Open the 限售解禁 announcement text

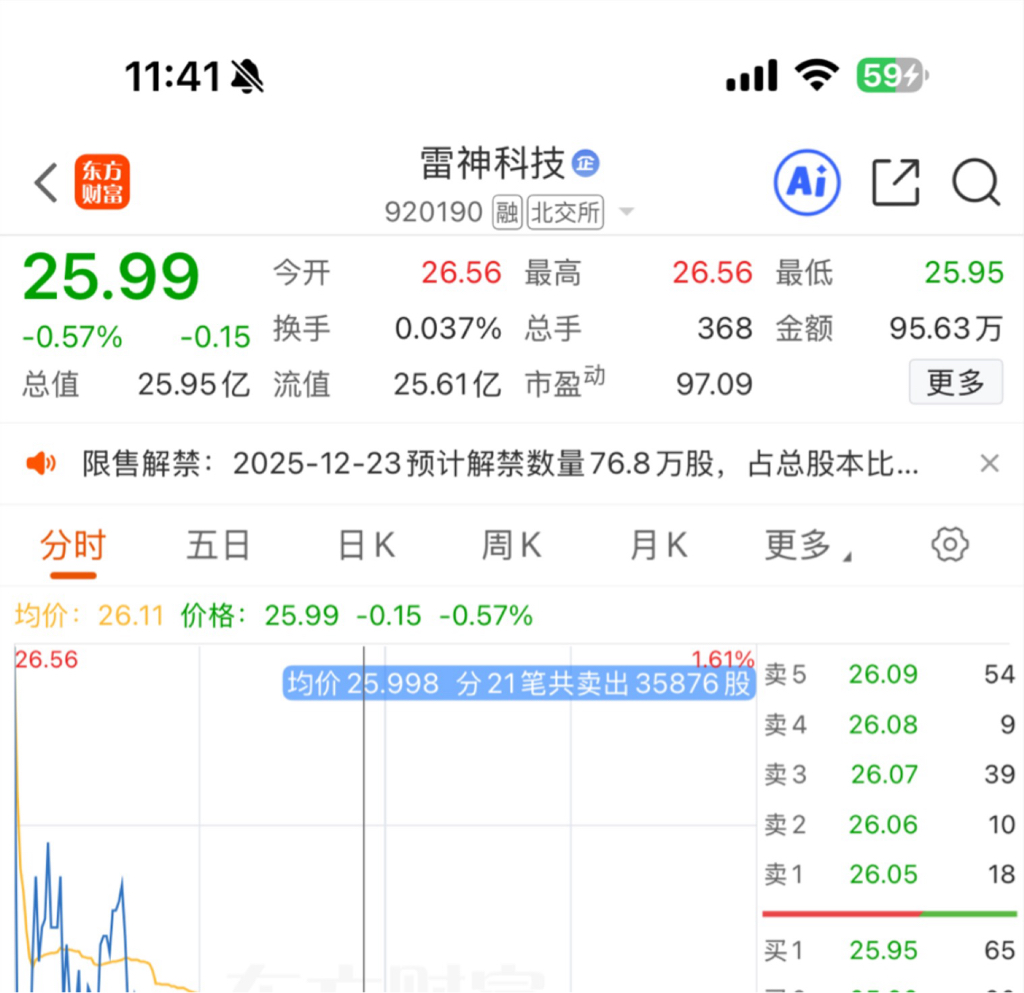500,464
